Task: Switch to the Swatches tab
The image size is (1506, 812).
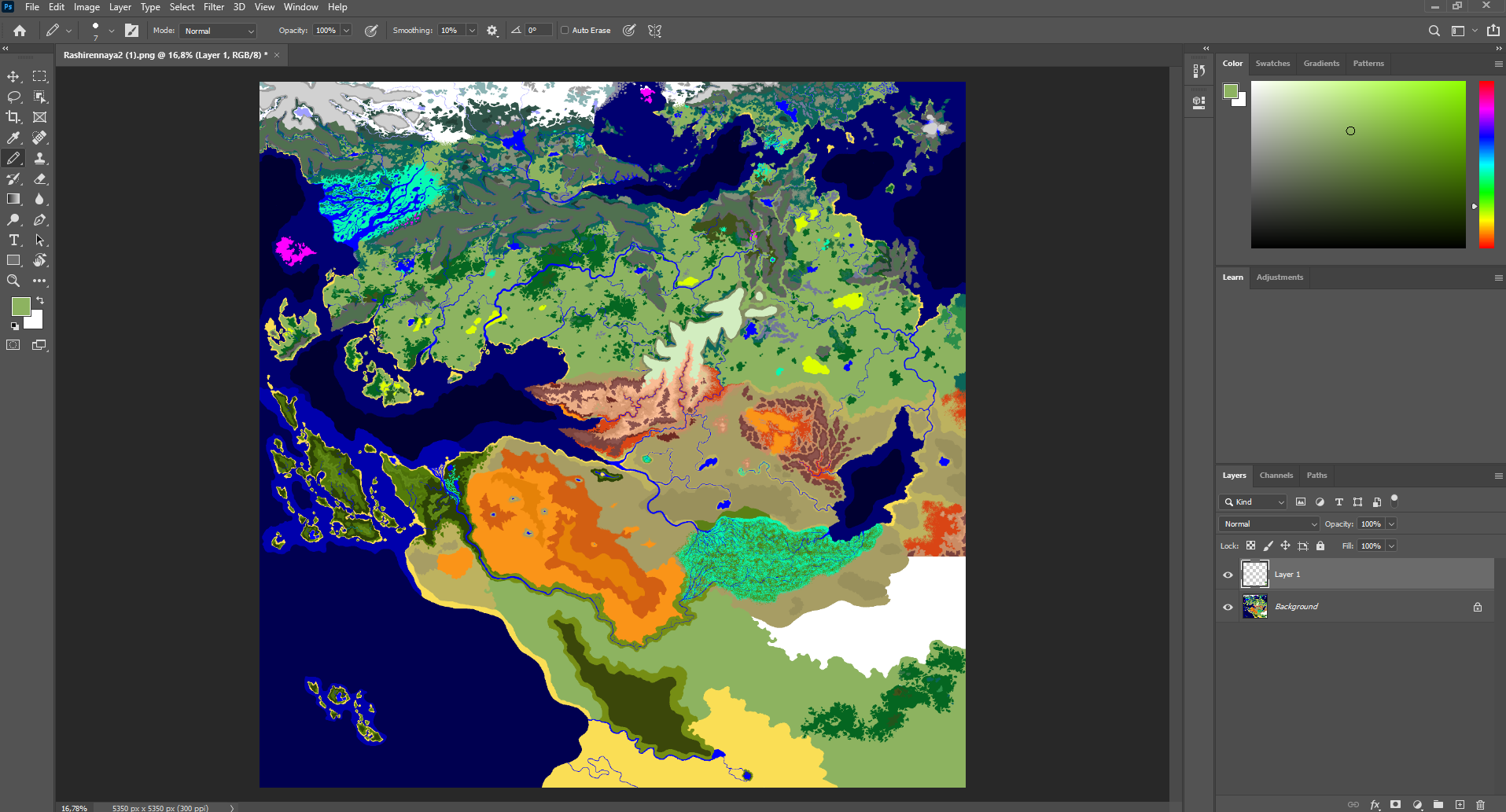Action: click(1272, 64)
